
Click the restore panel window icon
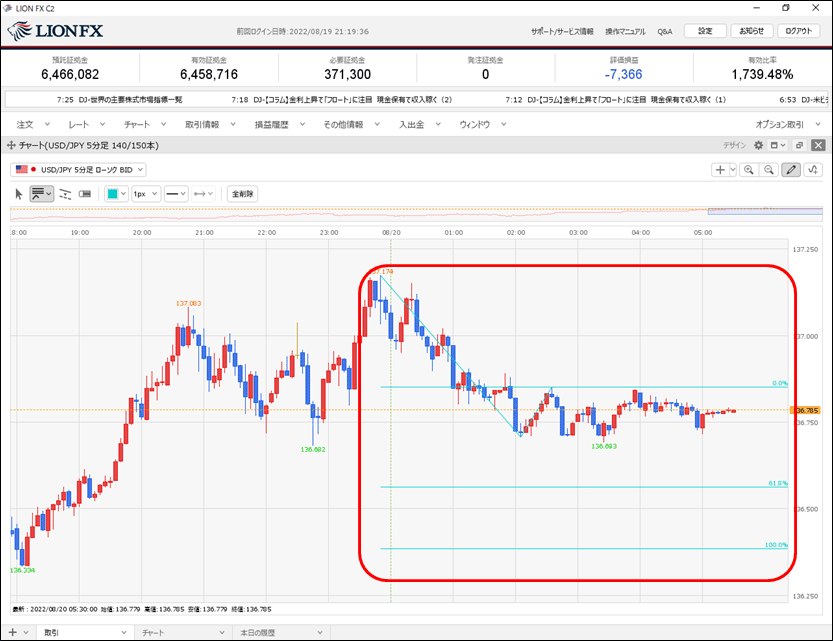799,145
